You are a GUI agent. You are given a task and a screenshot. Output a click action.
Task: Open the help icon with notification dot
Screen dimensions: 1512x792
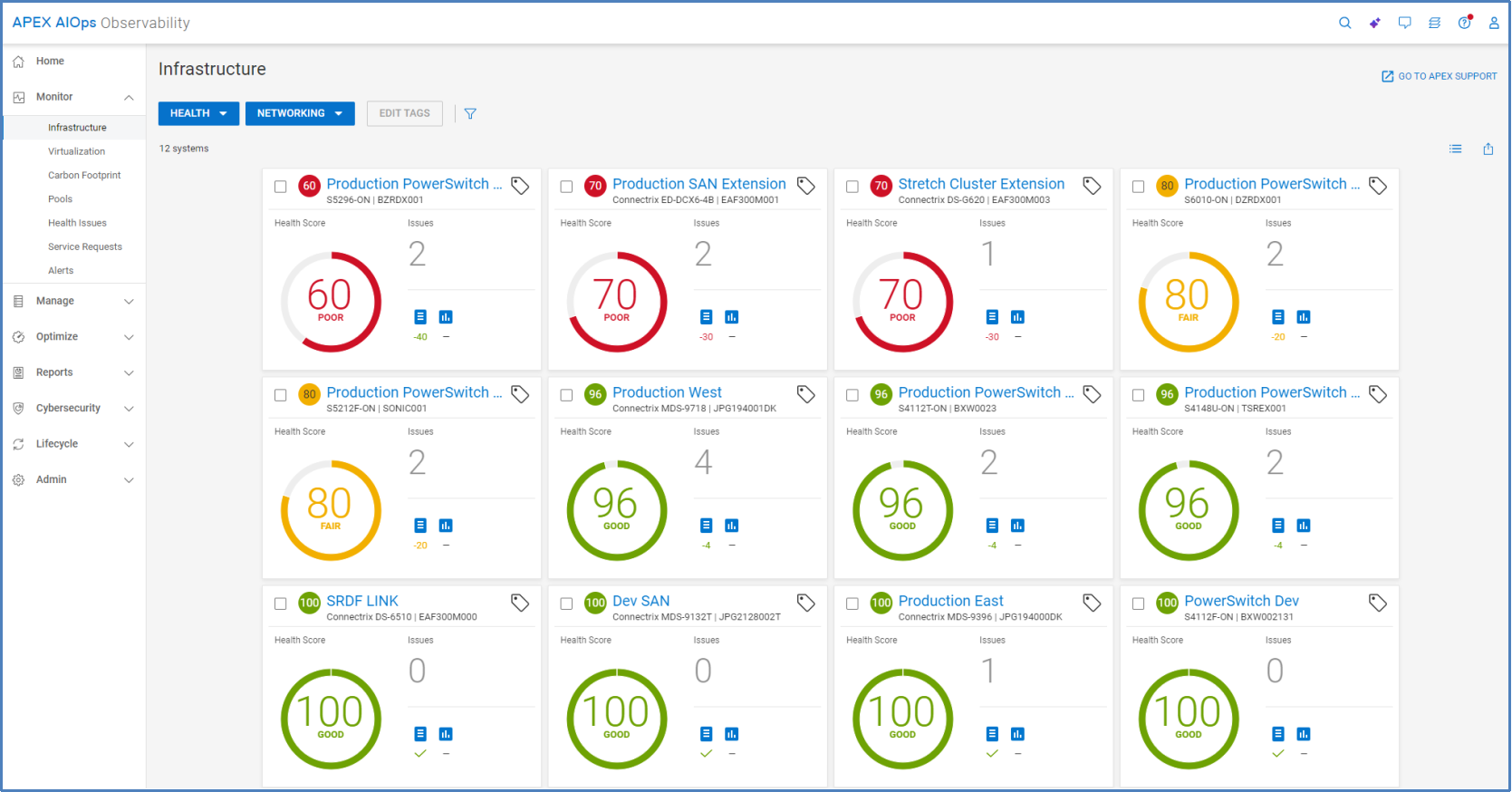(x=1464, y=23)
